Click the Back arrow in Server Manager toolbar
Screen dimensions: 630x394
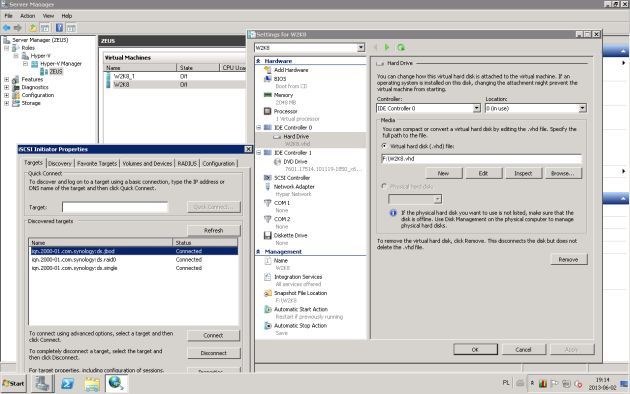6,28
